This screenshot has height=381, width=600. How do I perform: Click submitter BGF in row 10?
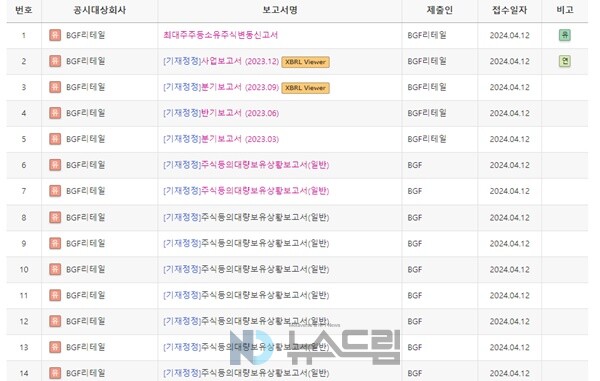tap(415, 270)
